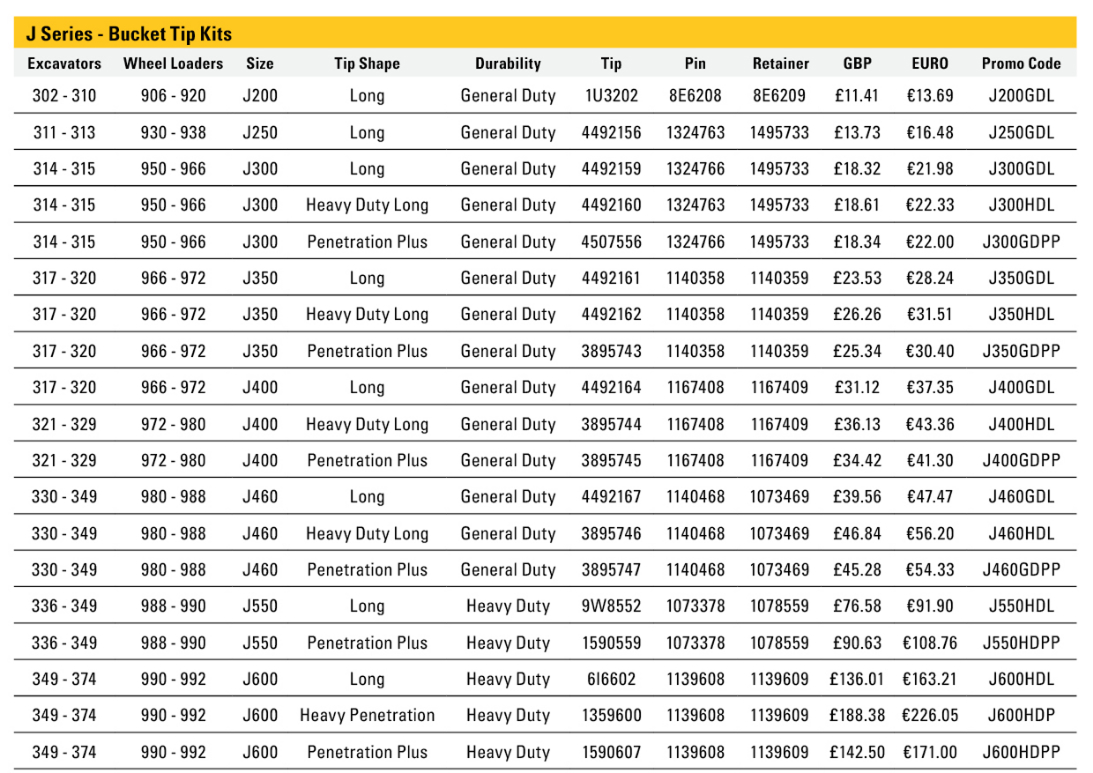The width and height of the screenshot is (1093, 773).
Task: Click tip part number 1U3202
Action: 611,96
